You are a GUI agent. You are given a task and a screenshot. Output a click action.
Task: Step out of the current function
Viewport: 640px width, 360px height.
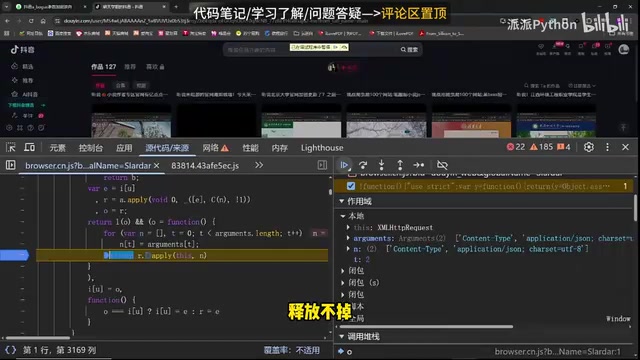400,165
